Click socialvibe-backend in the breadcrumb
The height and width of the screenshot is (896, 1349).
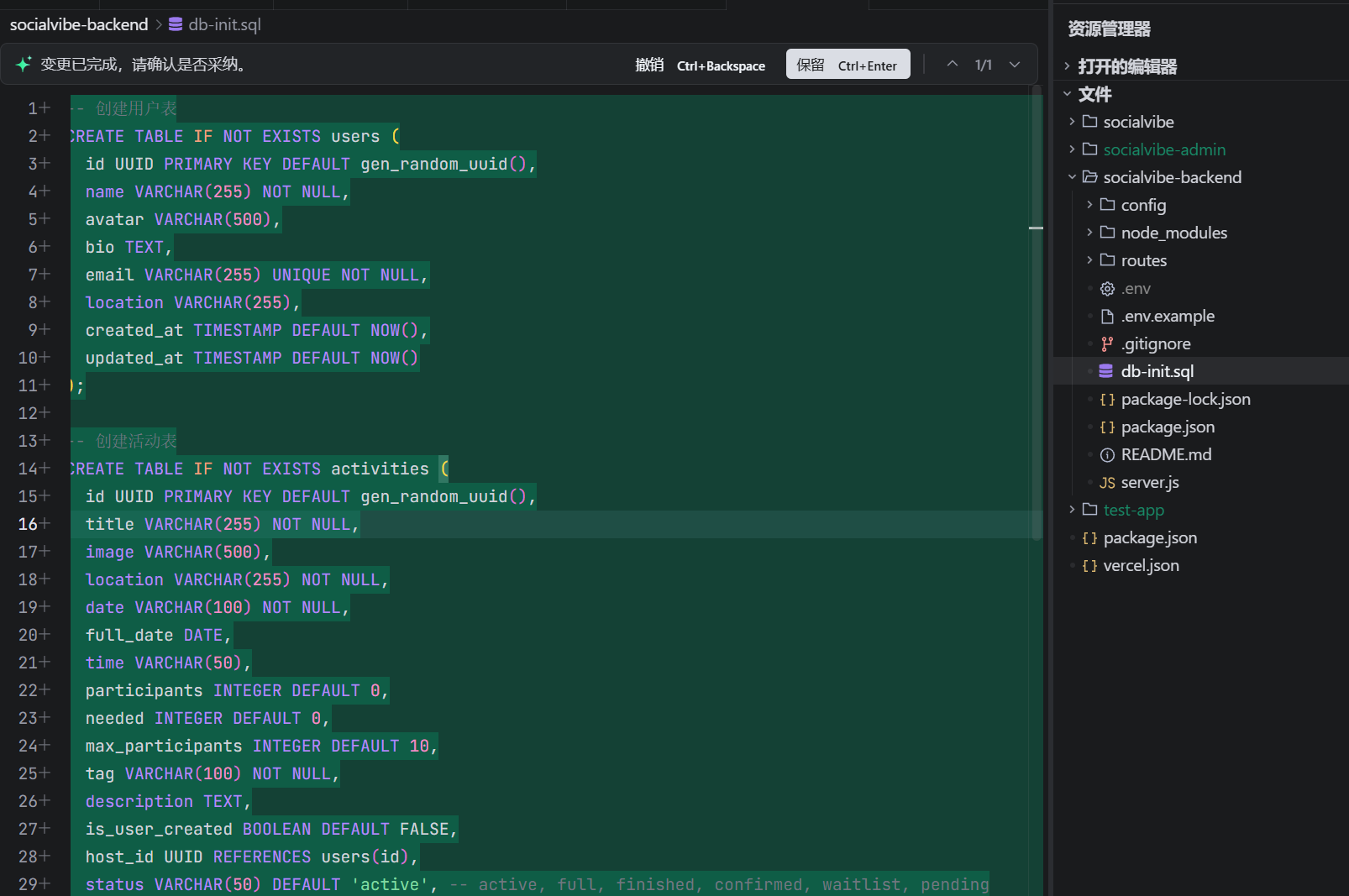[79, 24]
